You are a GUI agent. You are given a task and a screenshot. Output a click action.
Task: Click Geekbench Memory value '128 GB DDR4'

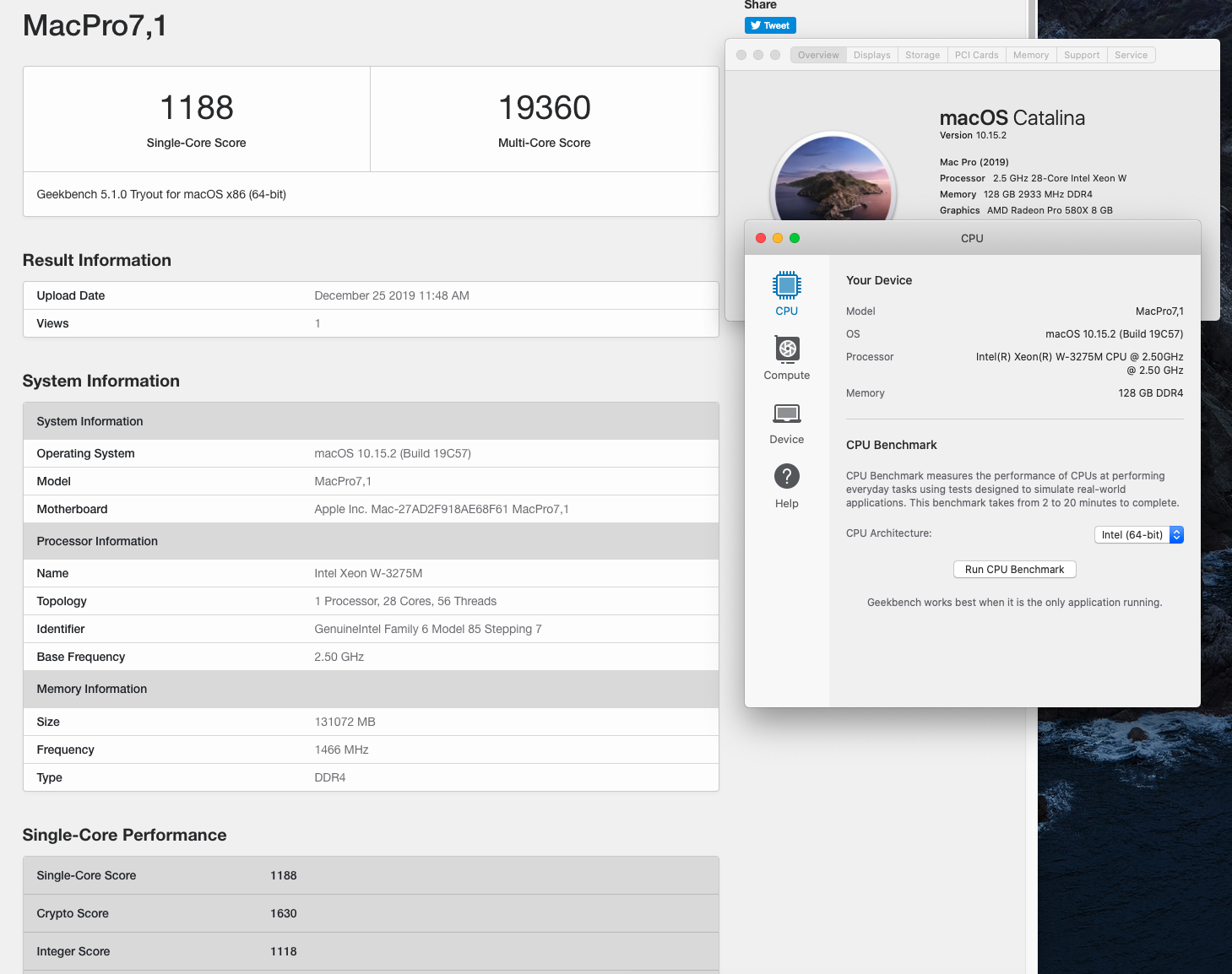coord(1151,393)
